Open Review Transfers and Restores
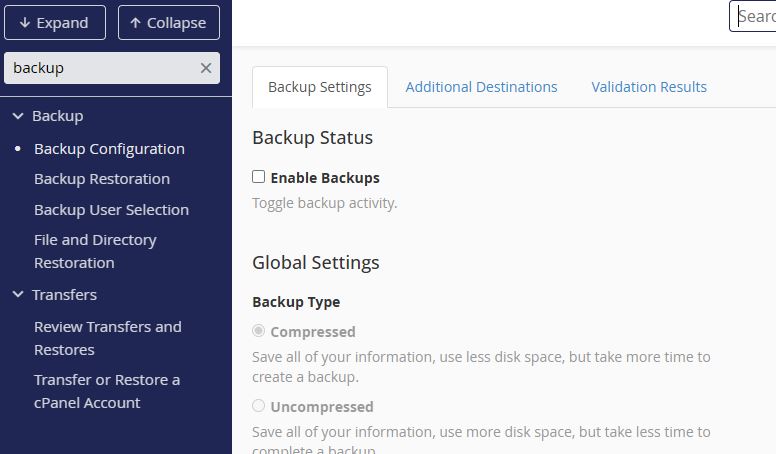Screen dimensions: 776x454 point(108,338)
